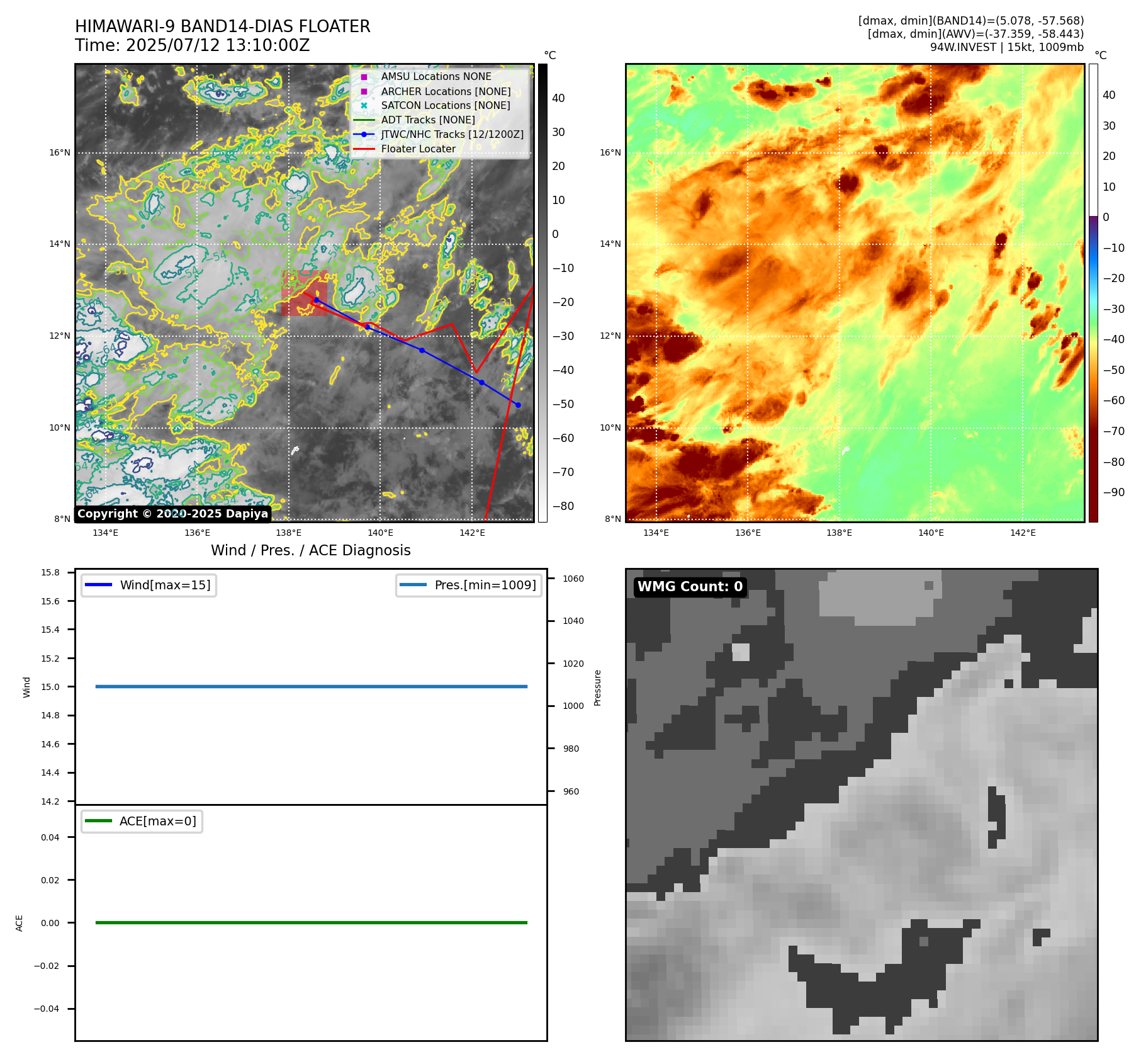Click the blue Wind legend line sample
The width and height of the screenshot is (1141, 1064).
[x=98, y=585]
